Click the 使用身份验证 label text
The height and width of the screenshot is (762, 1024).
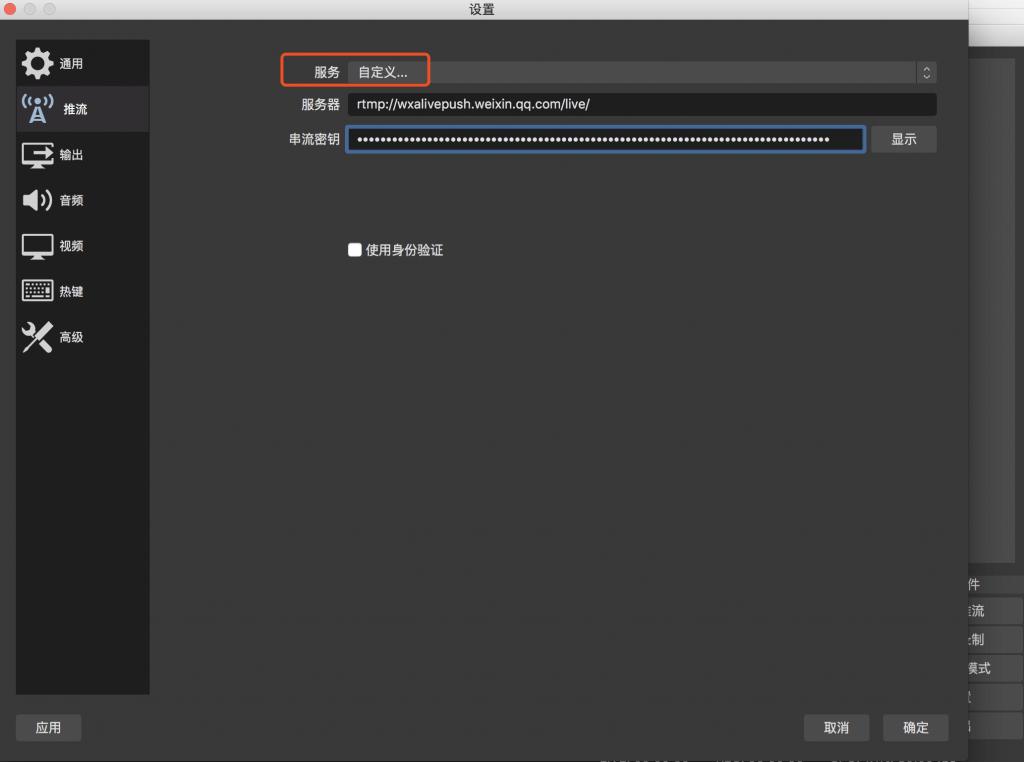[x=404, y=250]
